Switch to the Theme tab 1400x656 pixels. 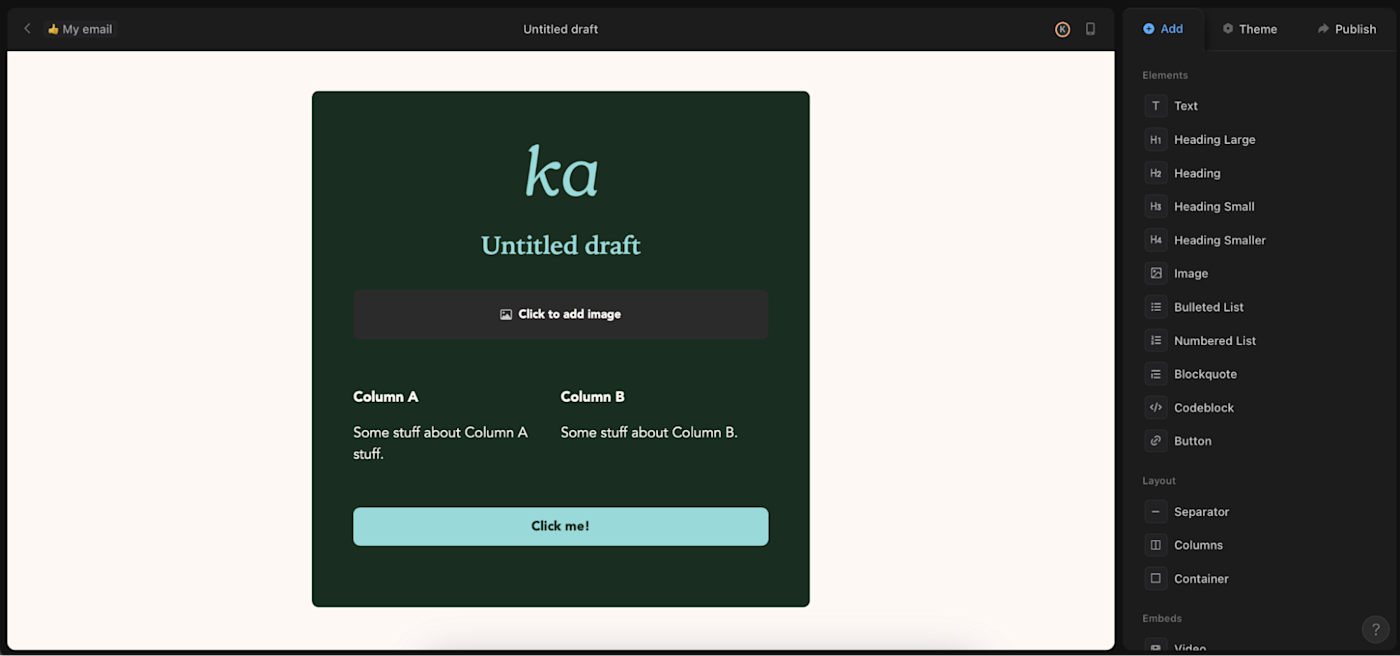click(1249, 29)
